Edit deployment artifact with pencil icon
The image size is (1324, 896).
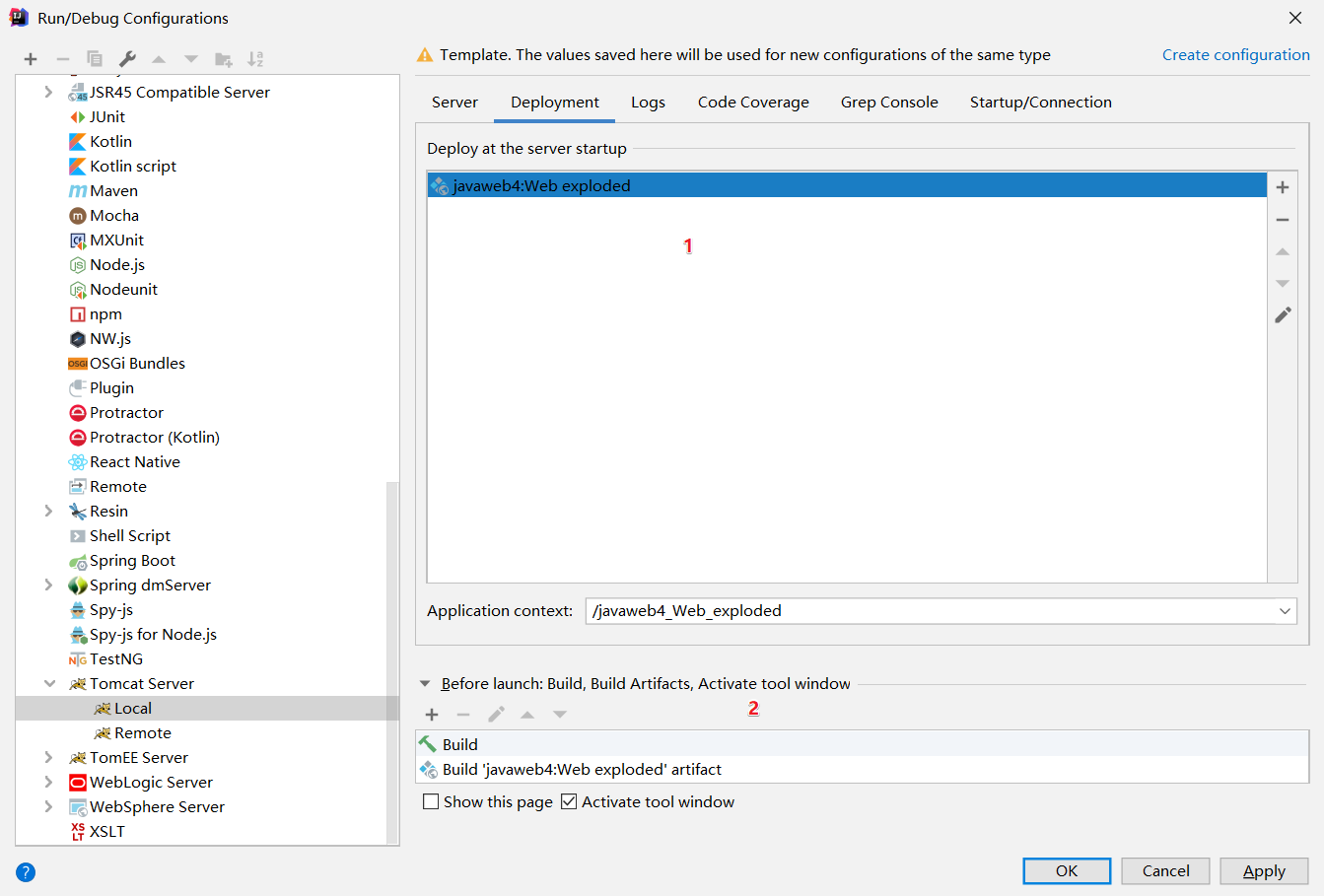click(x=1283, y=315)
